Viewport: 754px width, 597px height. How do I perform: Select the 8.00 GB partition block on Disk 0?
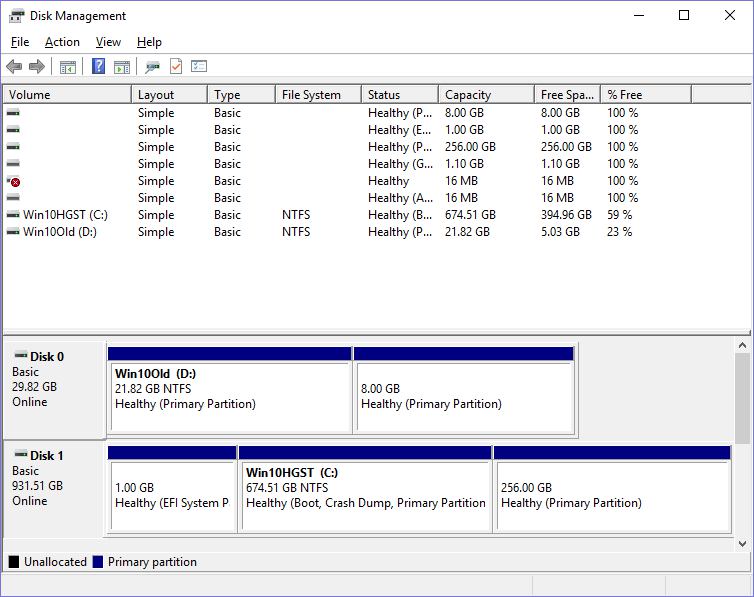tap(464, 390)
